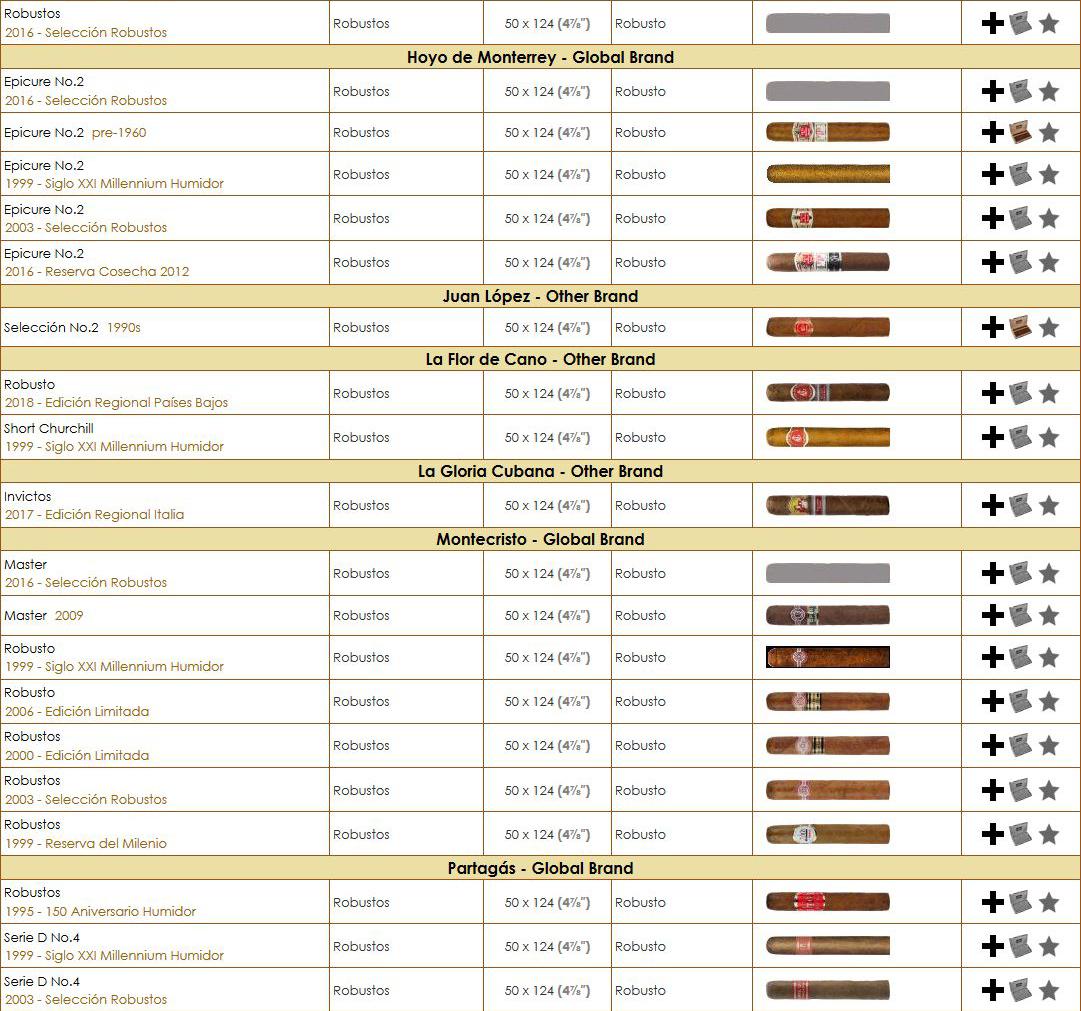Click plus icon for Robusto 2018 Países Bajos
This screenshot has height=1011, width=1081.
[993, 393]
